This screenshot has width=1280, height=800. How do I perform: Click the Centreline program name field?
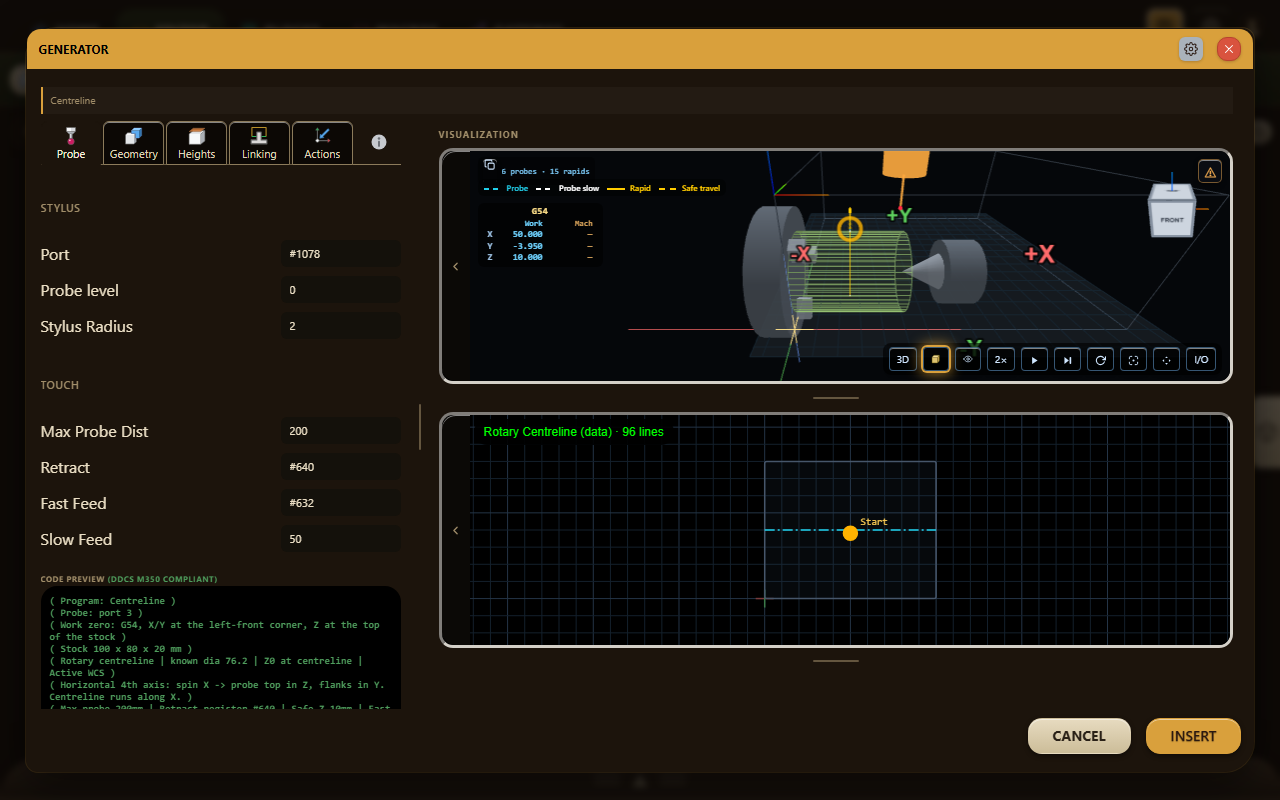click(637, 100)
